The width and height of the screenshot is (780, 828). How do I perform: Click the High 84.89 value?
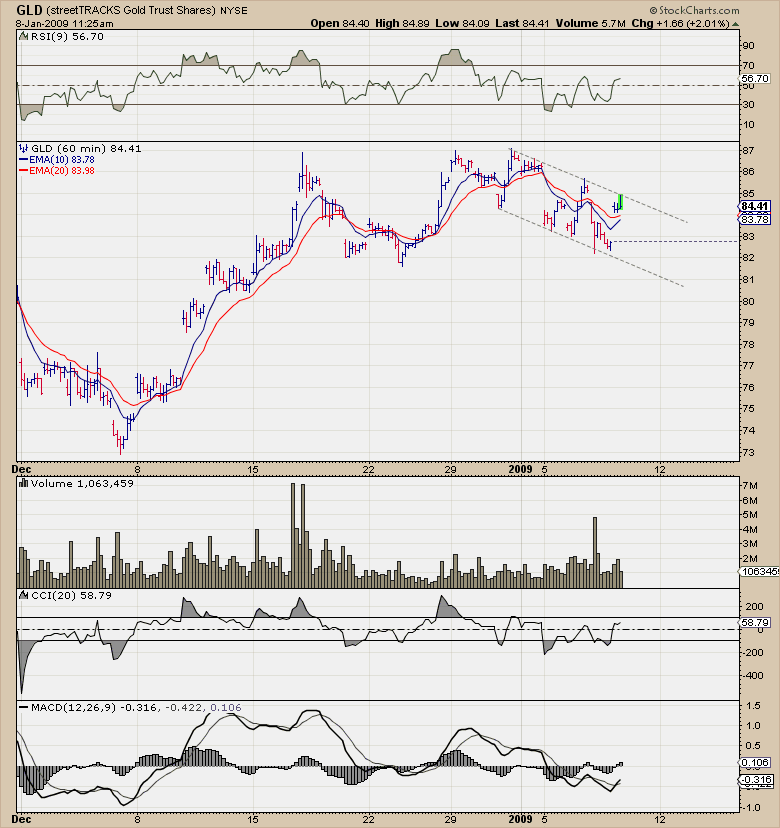tap(402, 23)
